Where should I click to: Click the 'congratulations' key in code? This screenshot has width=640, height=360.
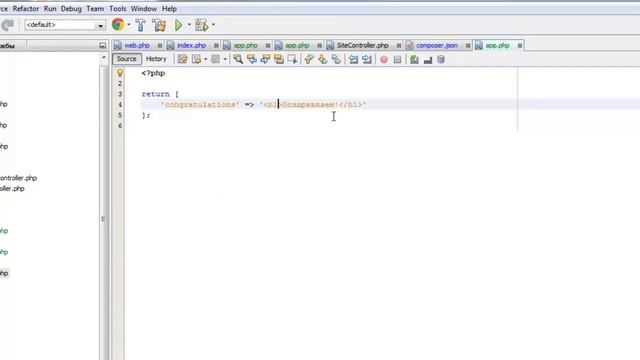pos(200,105)
